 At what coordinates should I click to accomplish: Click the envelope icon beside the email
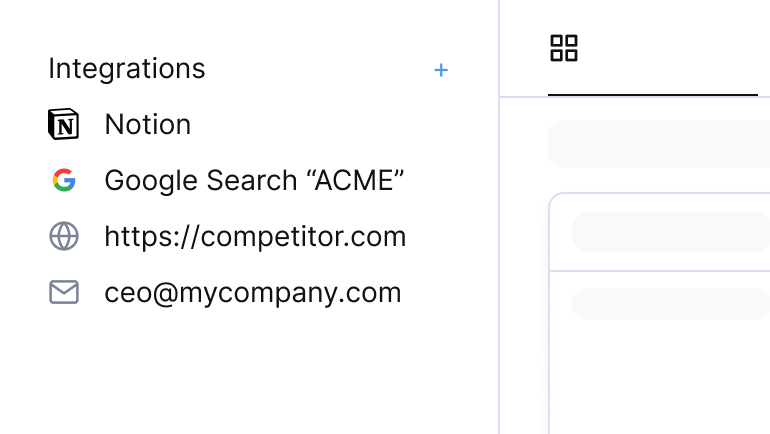63,293
